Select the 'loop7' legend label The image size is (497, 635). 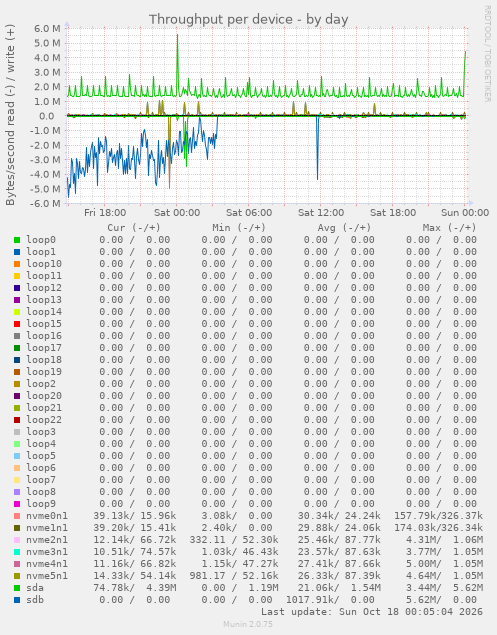[41, 480]
